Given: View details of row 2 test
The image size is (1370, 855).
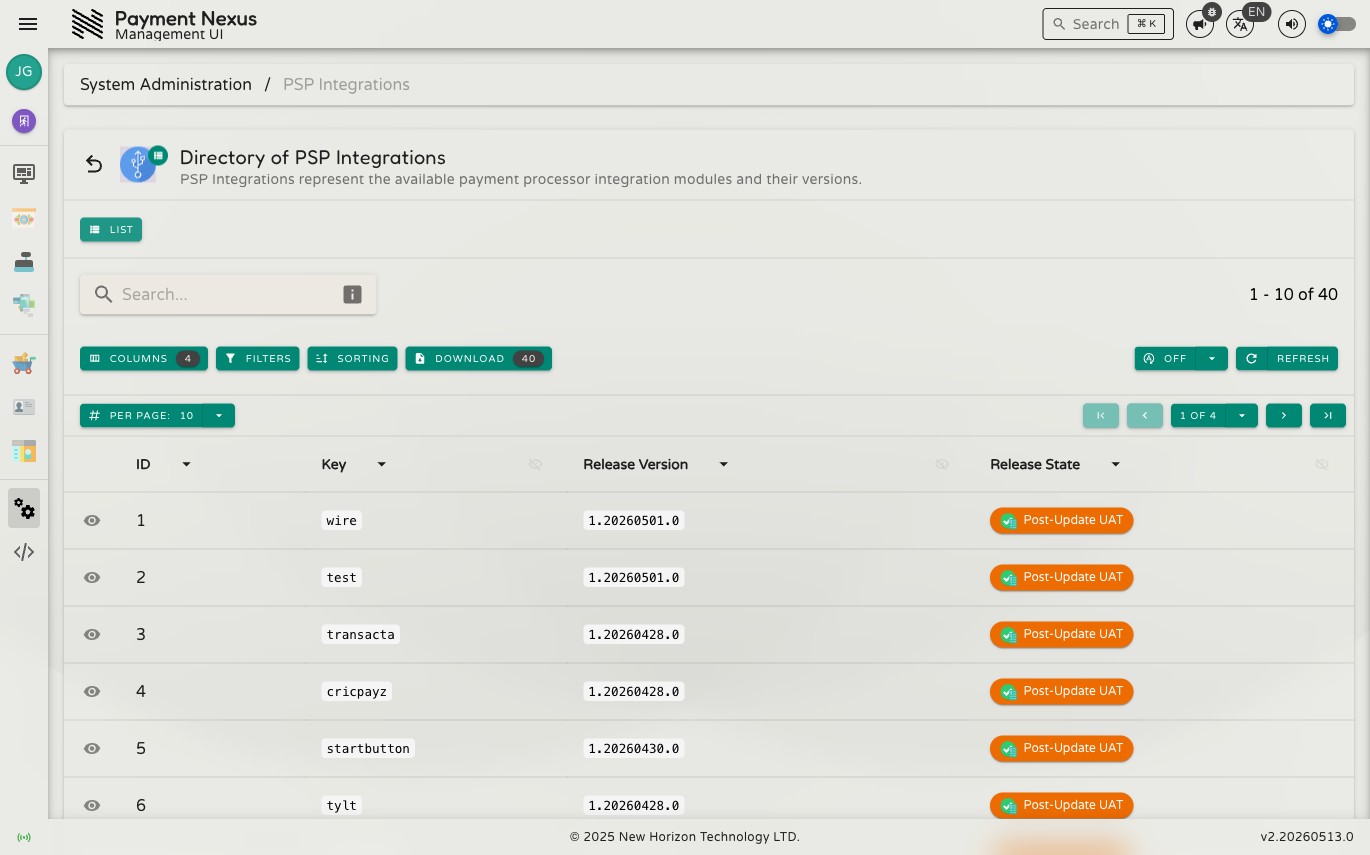Looking at the screenshot, I should (92, 577).
